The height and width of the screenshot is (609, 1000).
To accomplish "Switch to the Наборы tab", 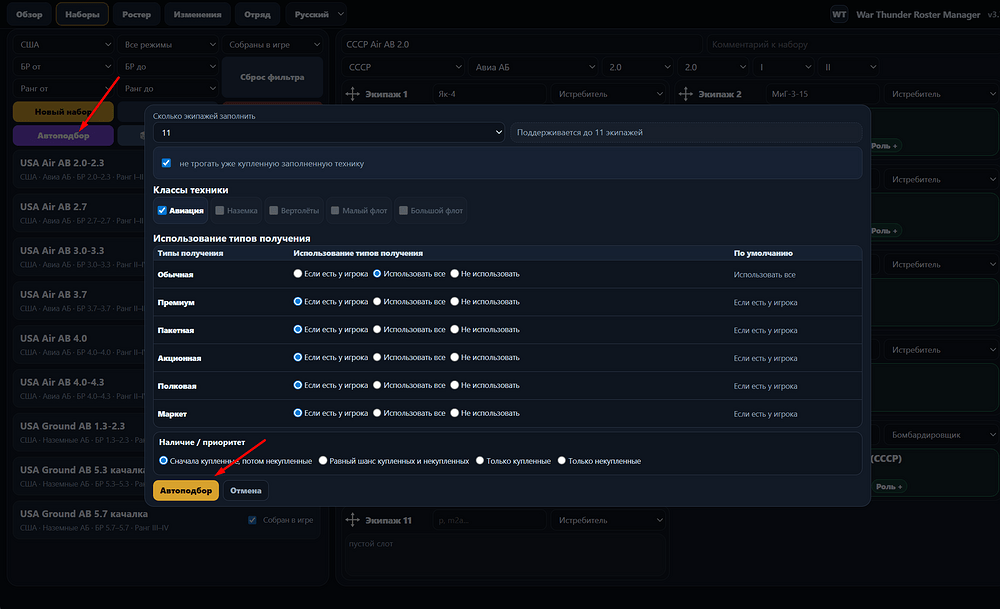I will pos(82,14).
